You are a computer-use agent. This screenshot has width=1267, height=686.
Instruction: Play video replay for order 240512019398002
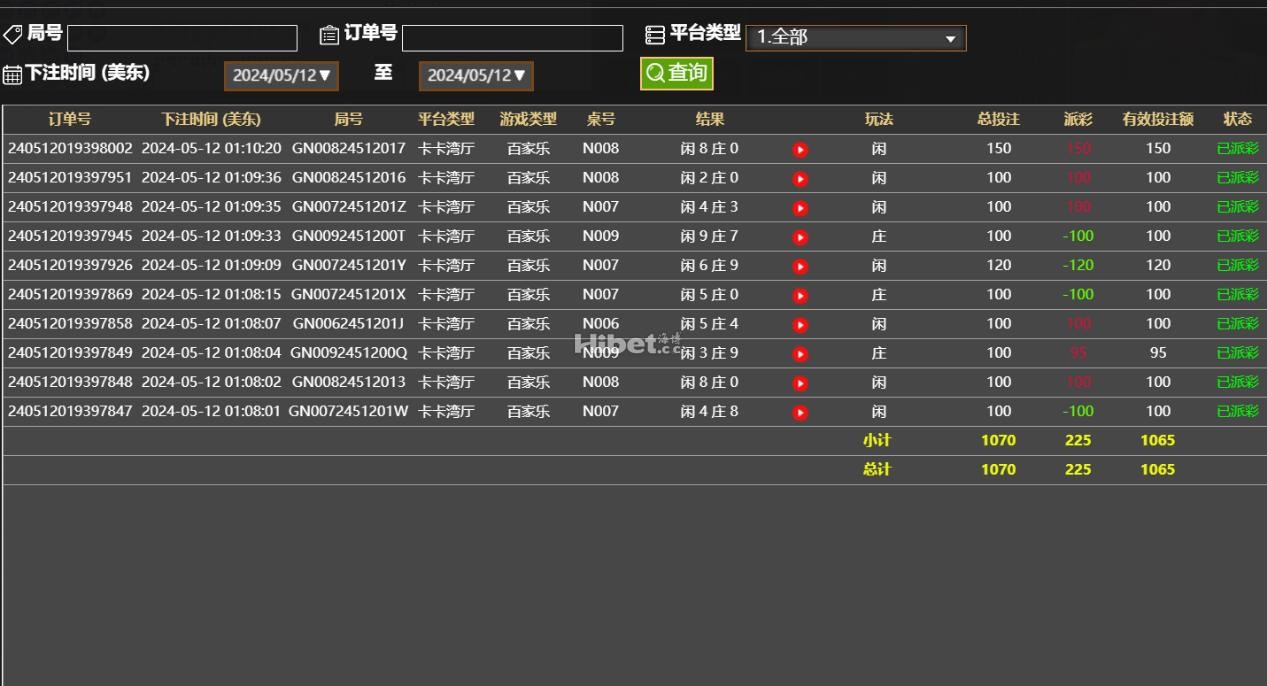(800, 150)
